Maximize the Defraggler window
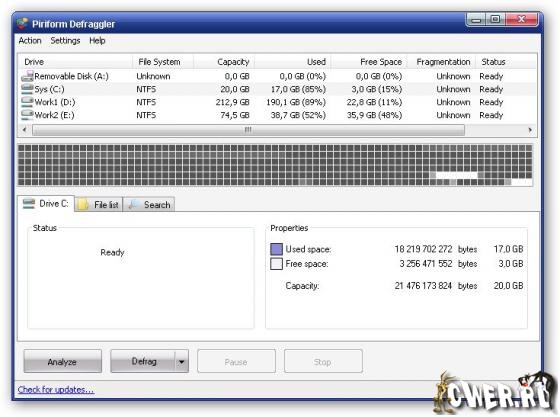The width and height of the screenshot is (560, 417). click(495, 20)
